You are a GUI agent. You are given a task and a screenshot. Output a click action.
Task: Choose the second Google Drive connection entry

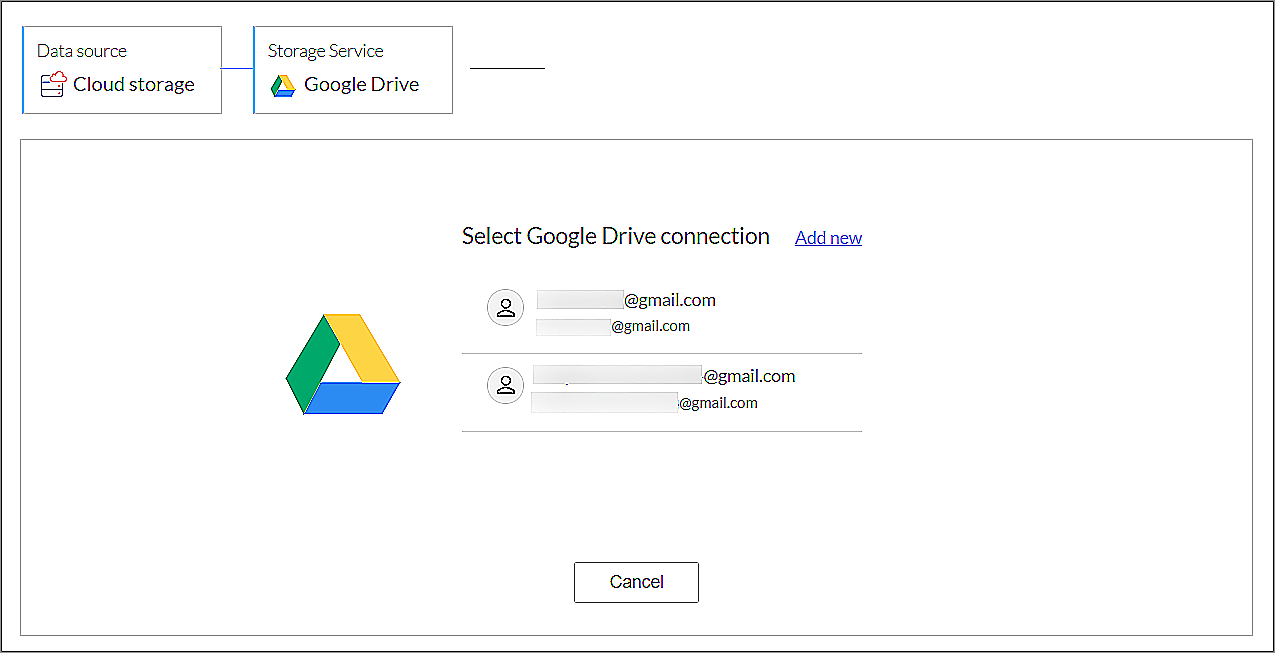[662, 391]
